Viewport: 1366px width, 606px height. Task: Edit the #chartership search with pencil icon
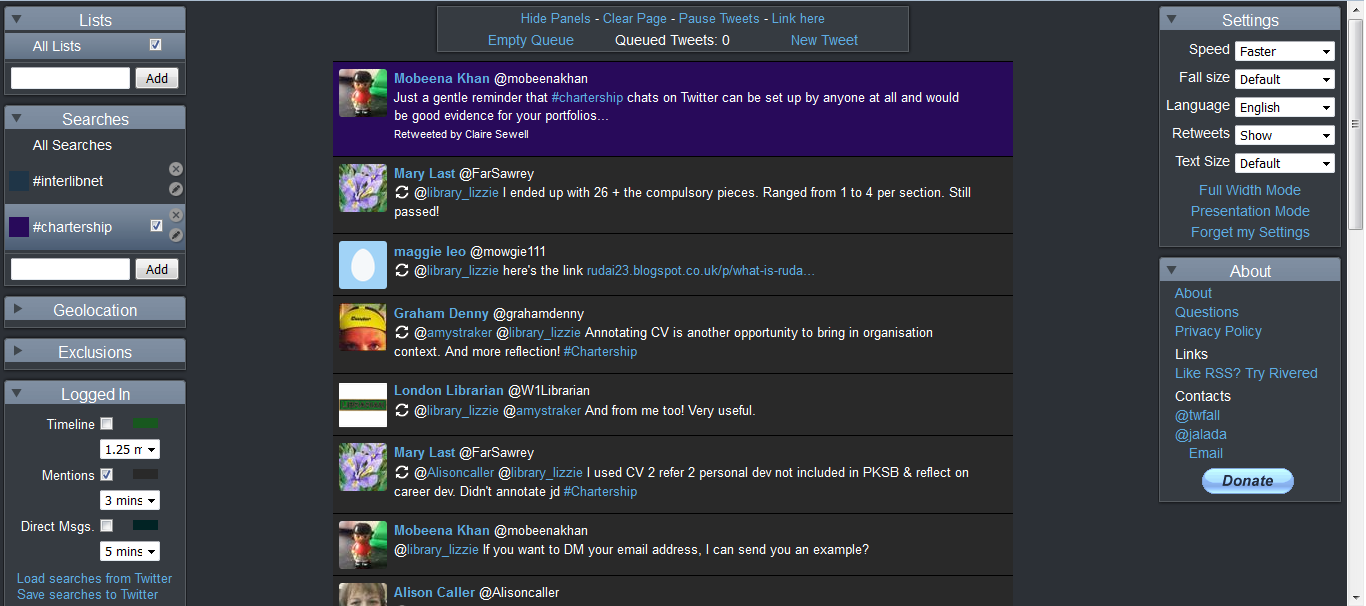point(176,235)
